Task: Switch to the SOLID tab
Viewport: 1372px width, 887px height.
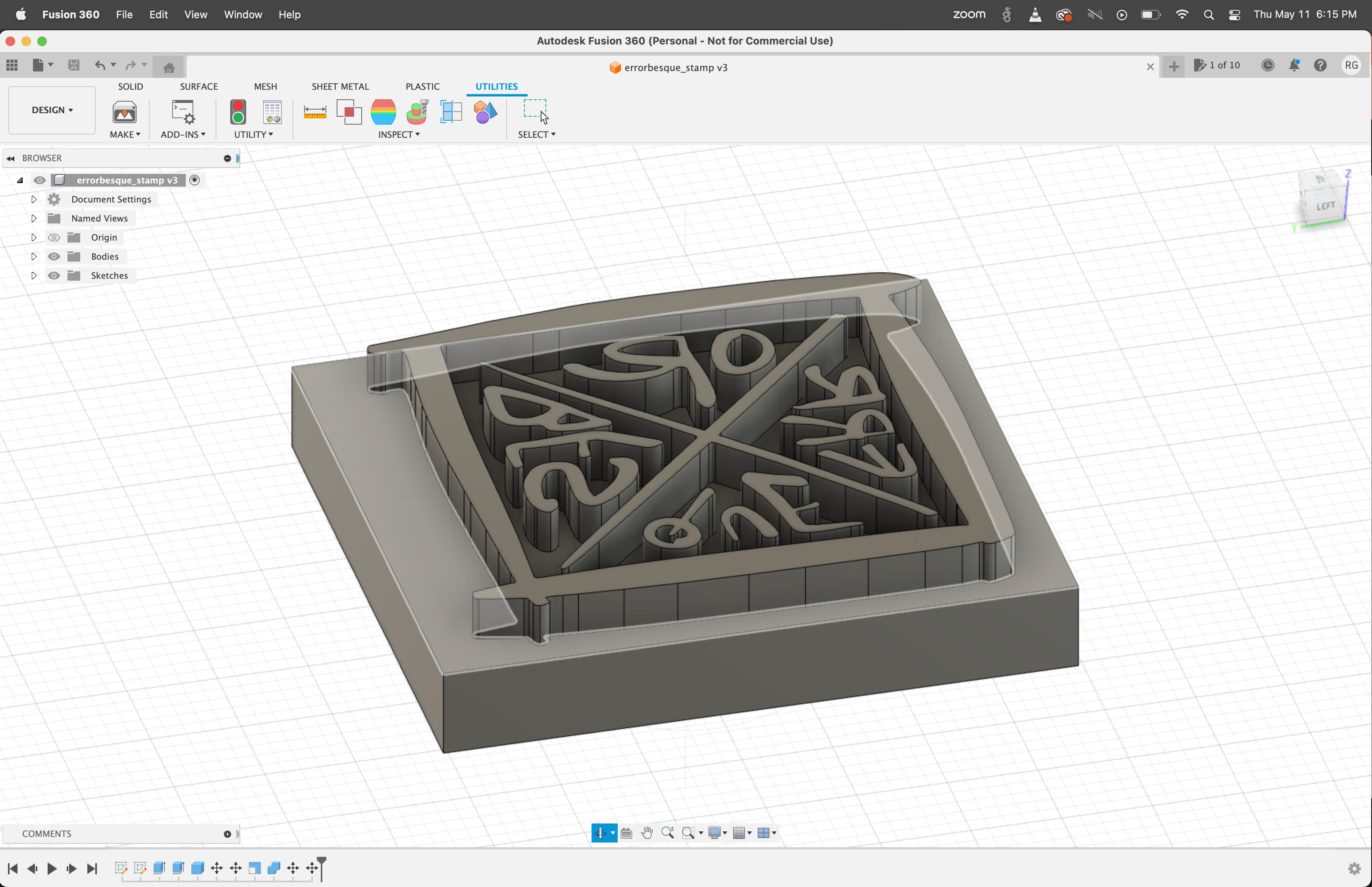Action: pos(130,87)
